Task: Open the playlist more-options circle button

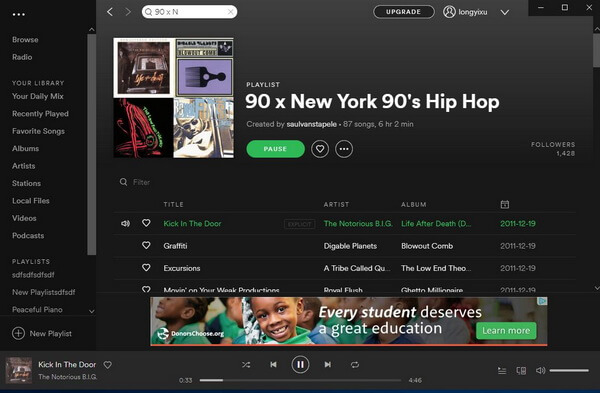Action: click(x=344, y=149)
